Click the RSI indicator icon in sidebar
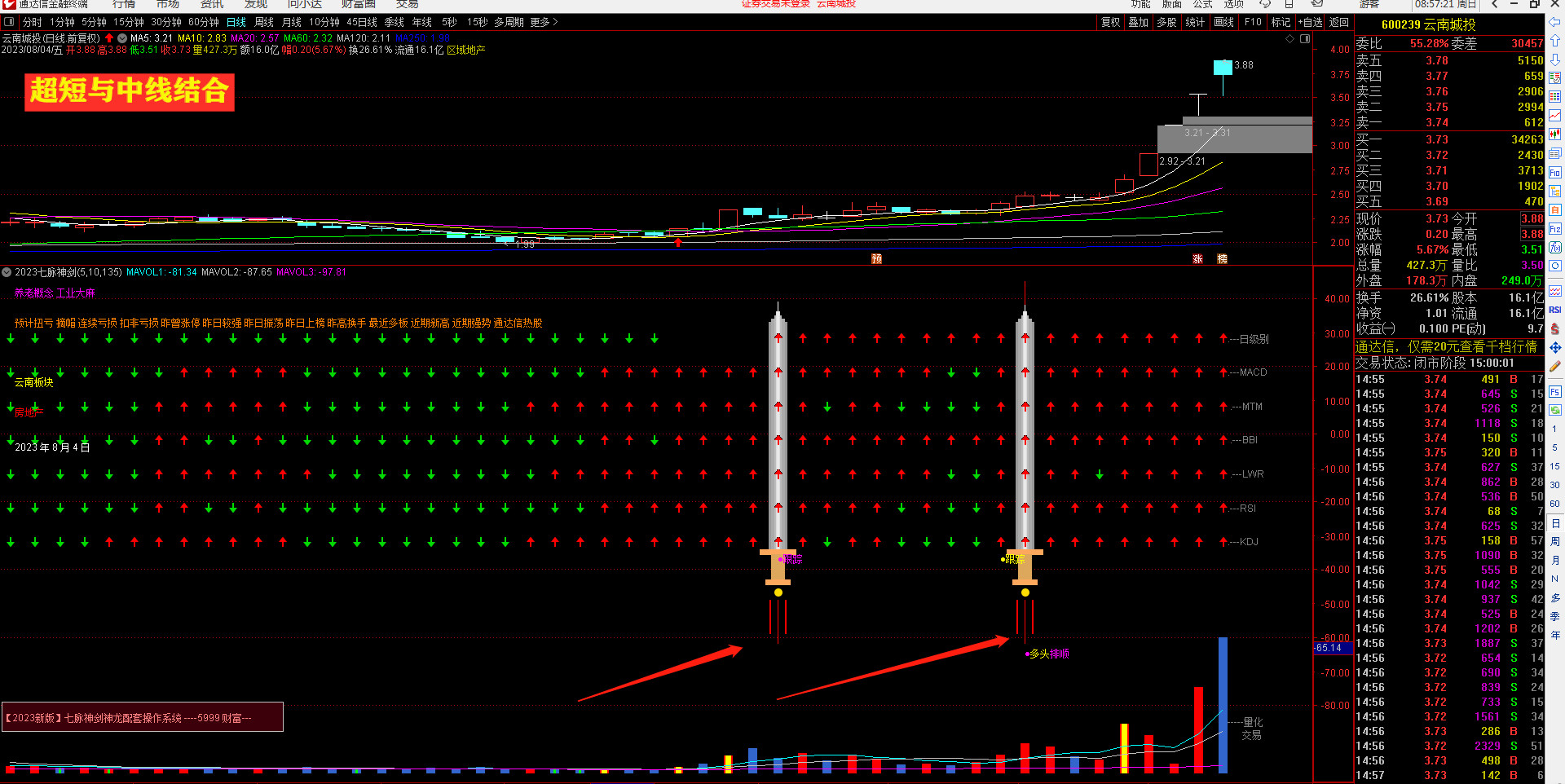The image size is (1565, 784). [1555, 310]
